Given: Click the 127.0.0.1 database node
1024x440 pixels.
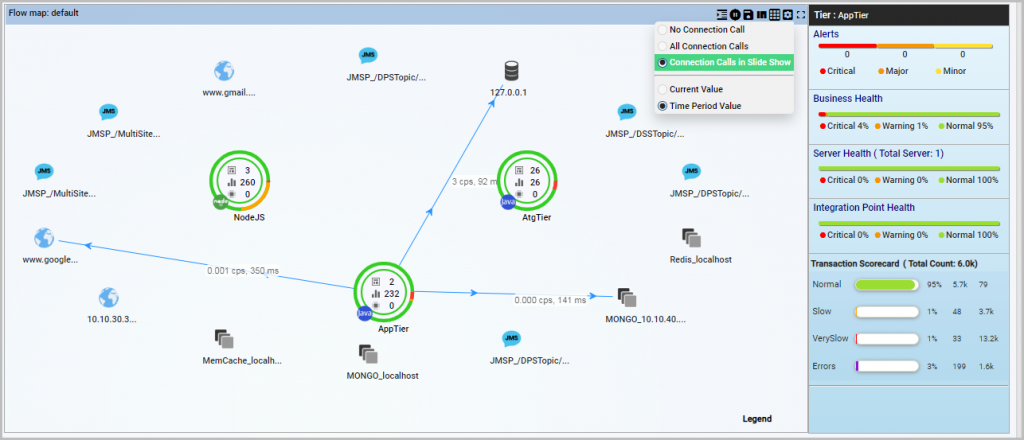Looking at the screenshot, I should [511, 72].
